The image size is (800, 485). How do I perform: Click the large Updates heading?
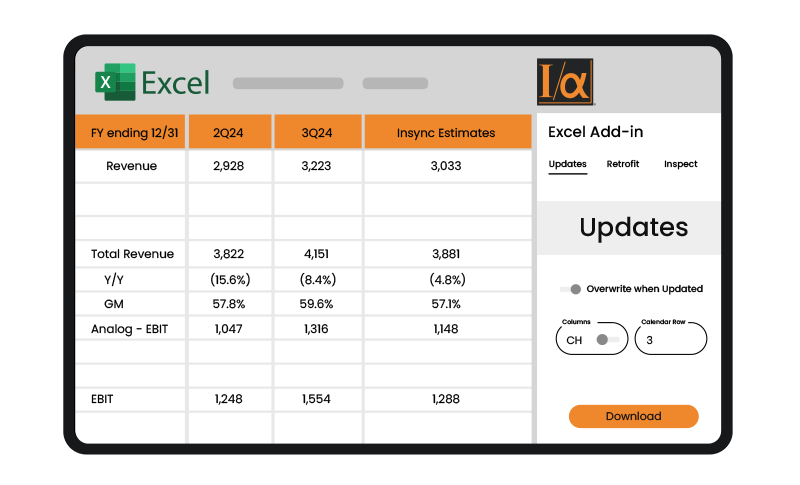point(634,227)
